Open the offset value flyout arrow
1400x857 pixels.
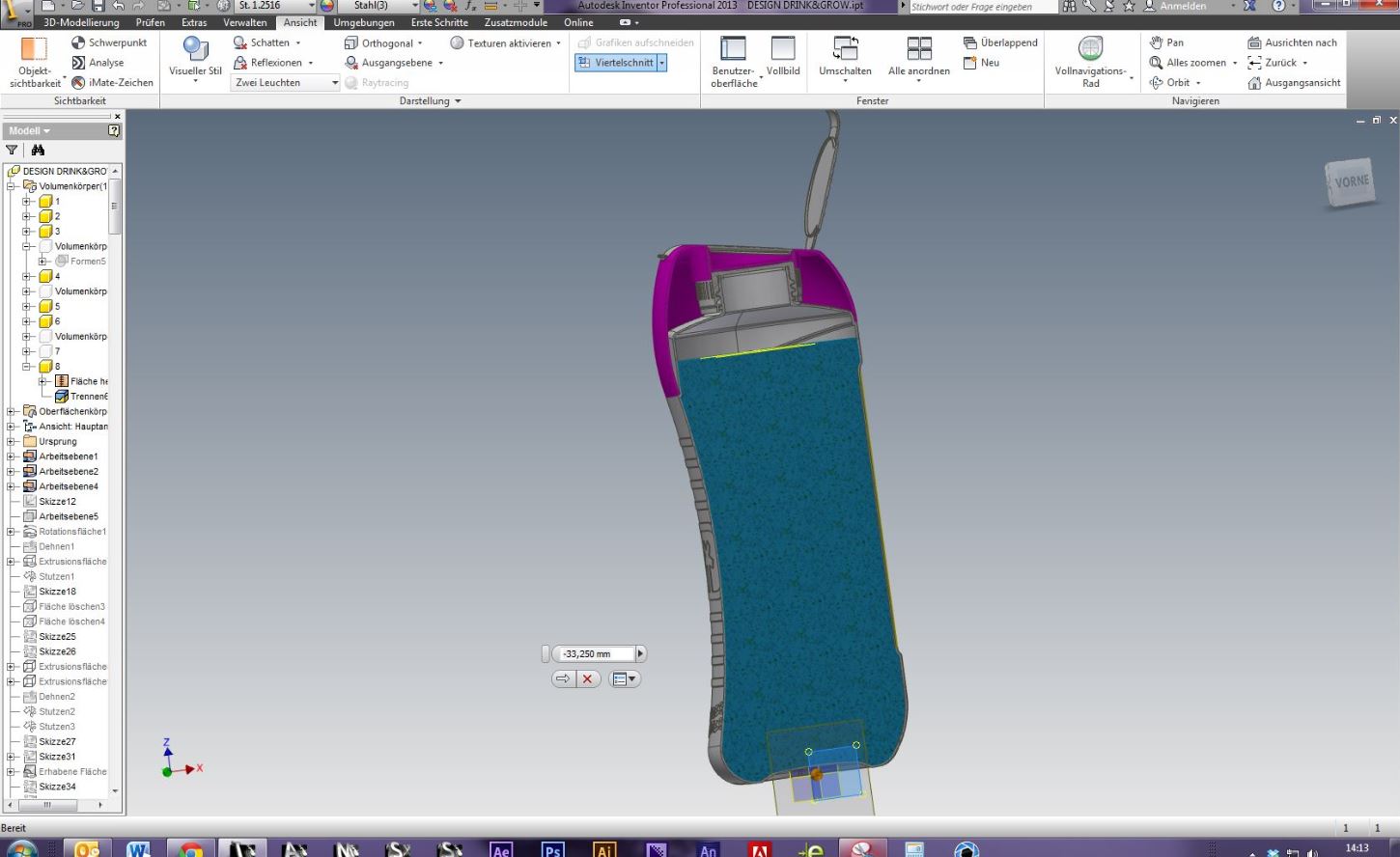(x=640, y=654)
